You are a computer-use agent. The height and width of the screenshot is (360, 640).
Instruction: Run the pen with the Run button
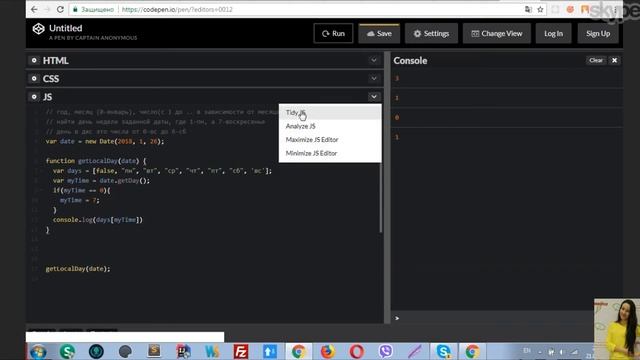[333, 33]
